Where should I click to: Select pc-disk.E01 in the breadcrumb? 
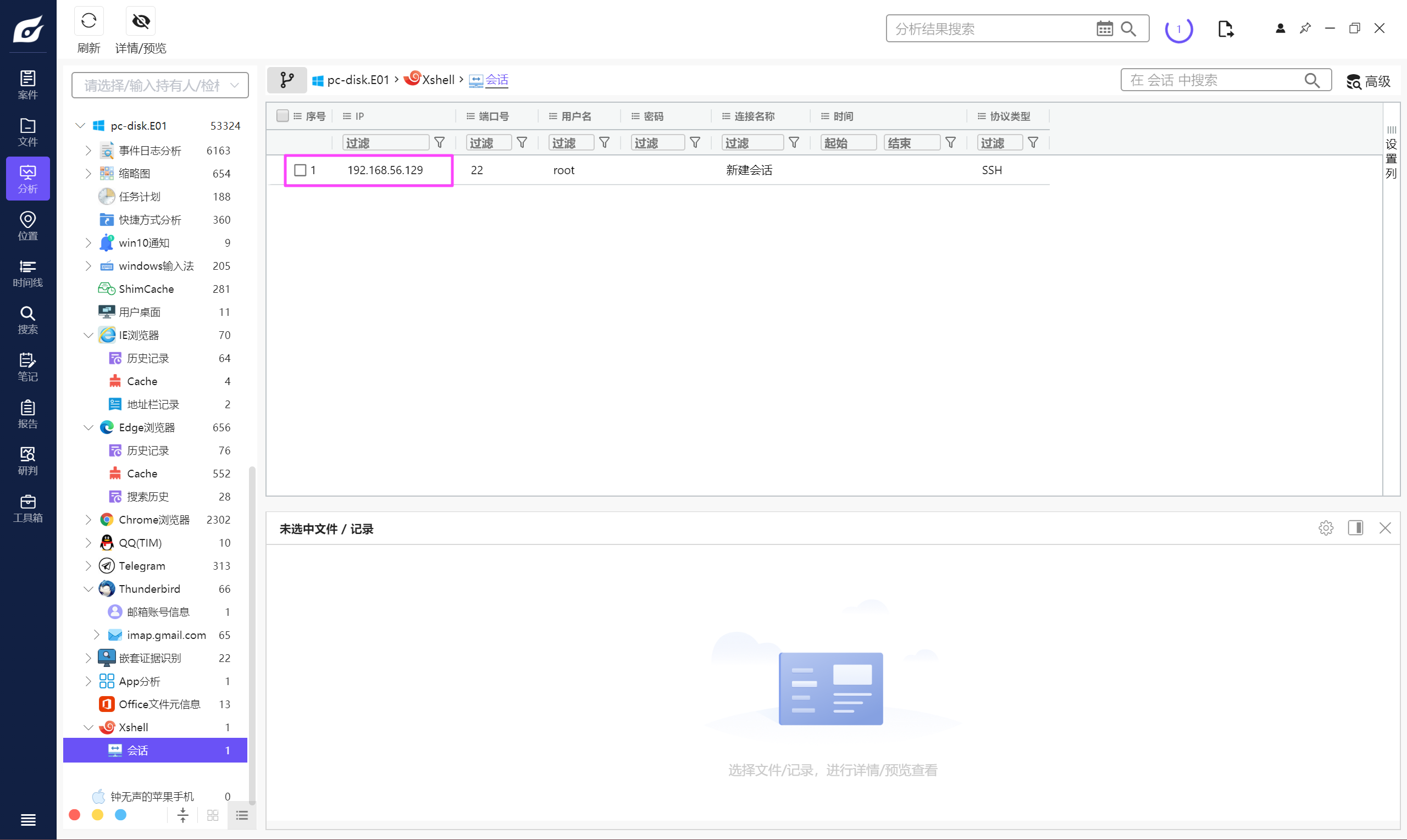[x=351, y=80]
